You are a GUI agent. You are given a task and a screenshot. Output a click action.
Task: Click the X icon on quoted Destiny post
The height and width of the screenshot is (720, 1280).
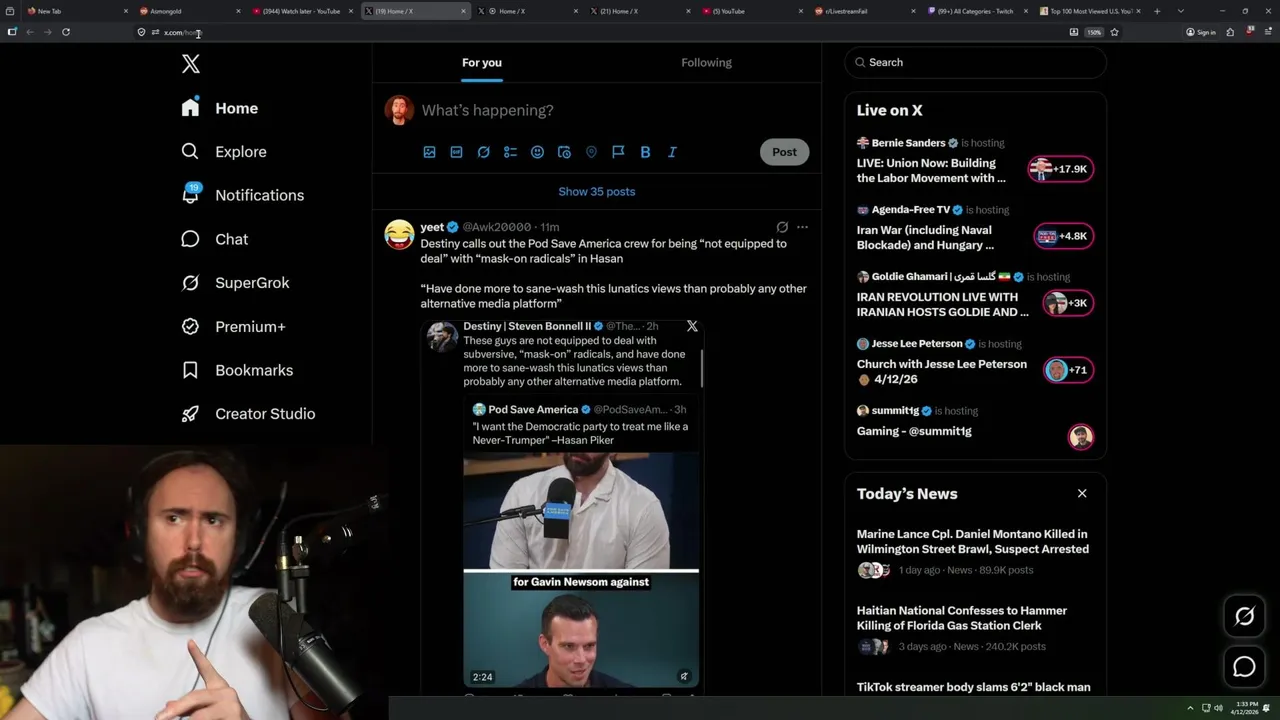(x=692, y=326)
